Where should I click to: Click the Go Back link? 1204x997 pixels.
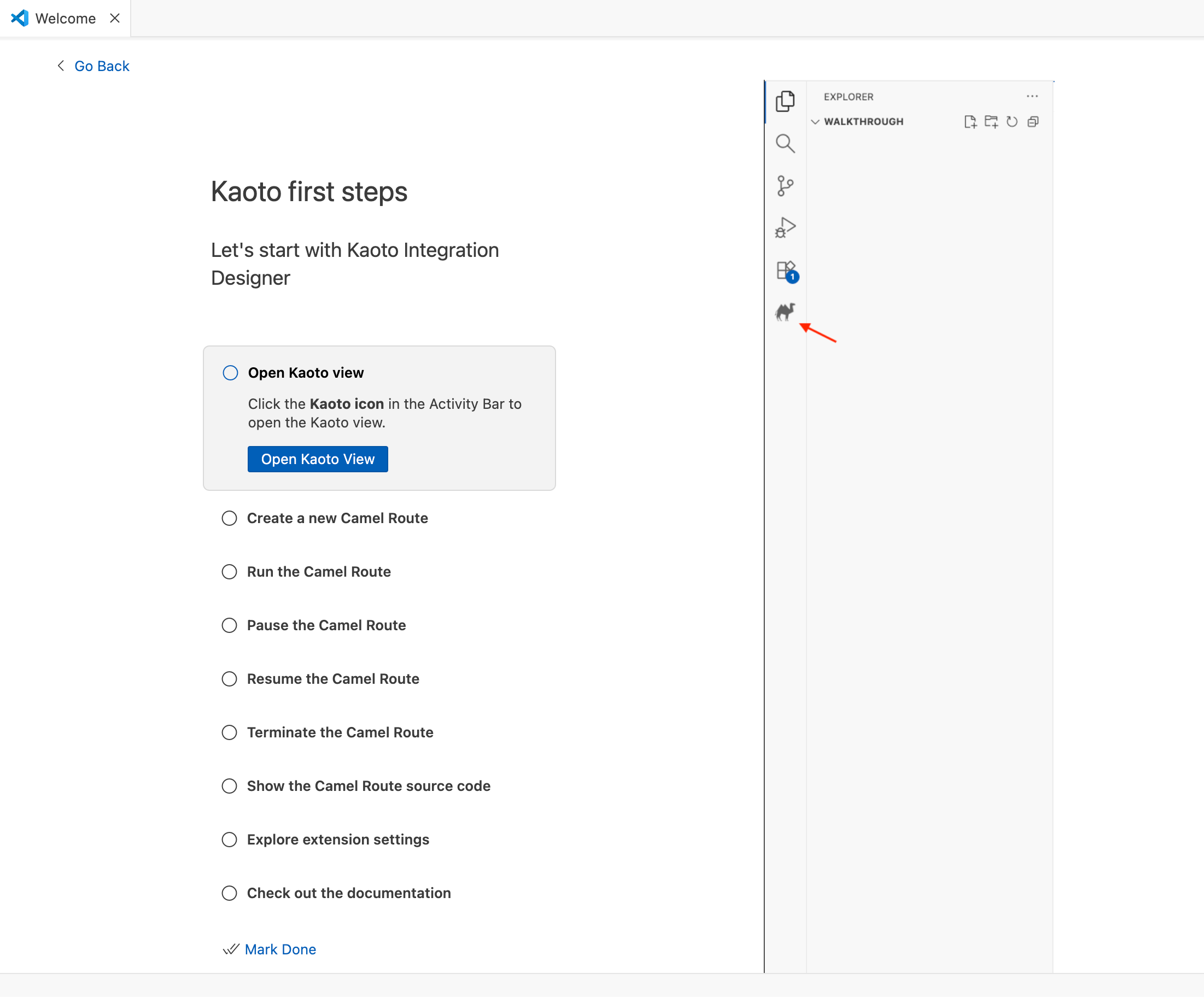[x=102, y=66]
